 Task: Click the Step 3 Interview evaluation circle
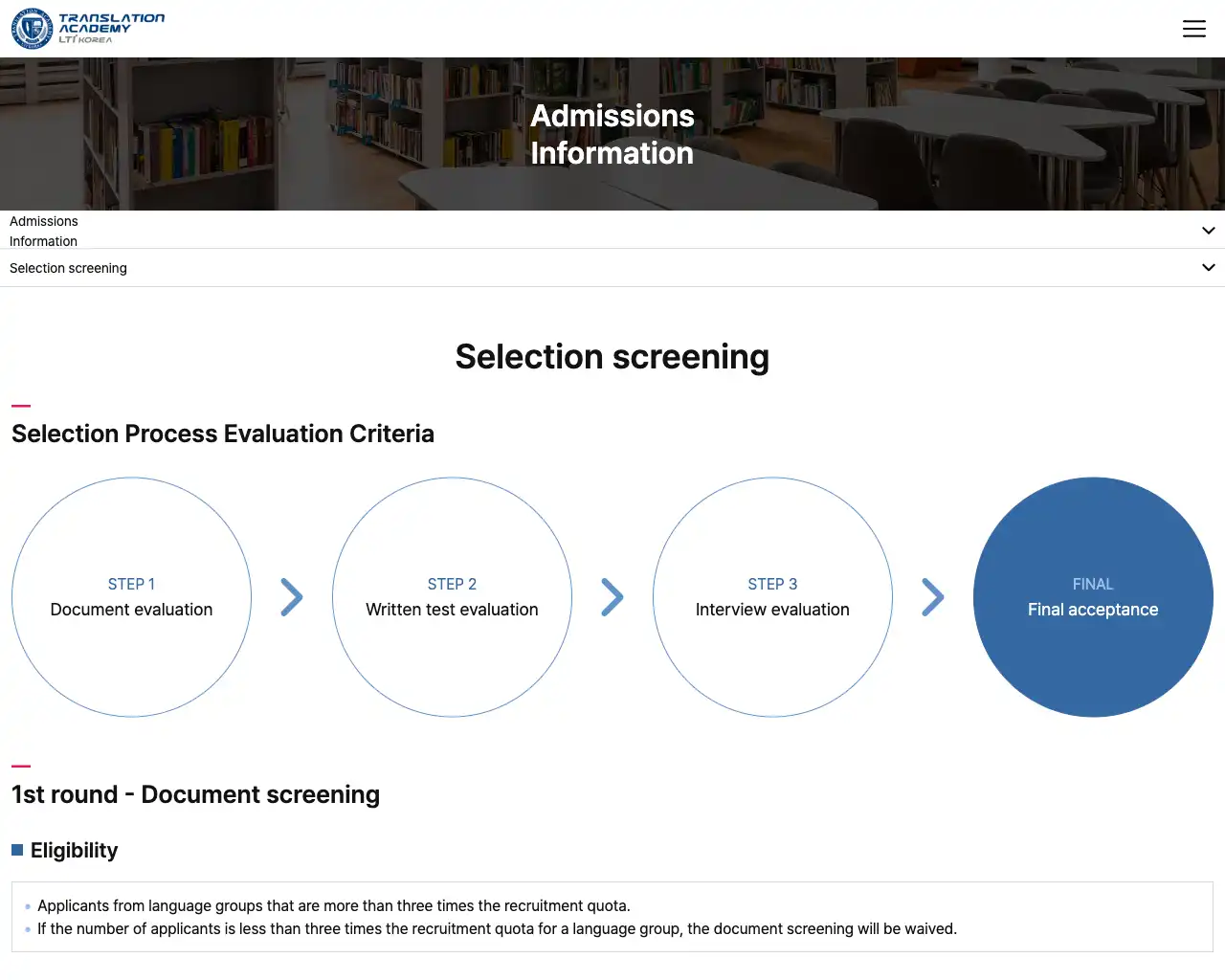coord(772,597)
